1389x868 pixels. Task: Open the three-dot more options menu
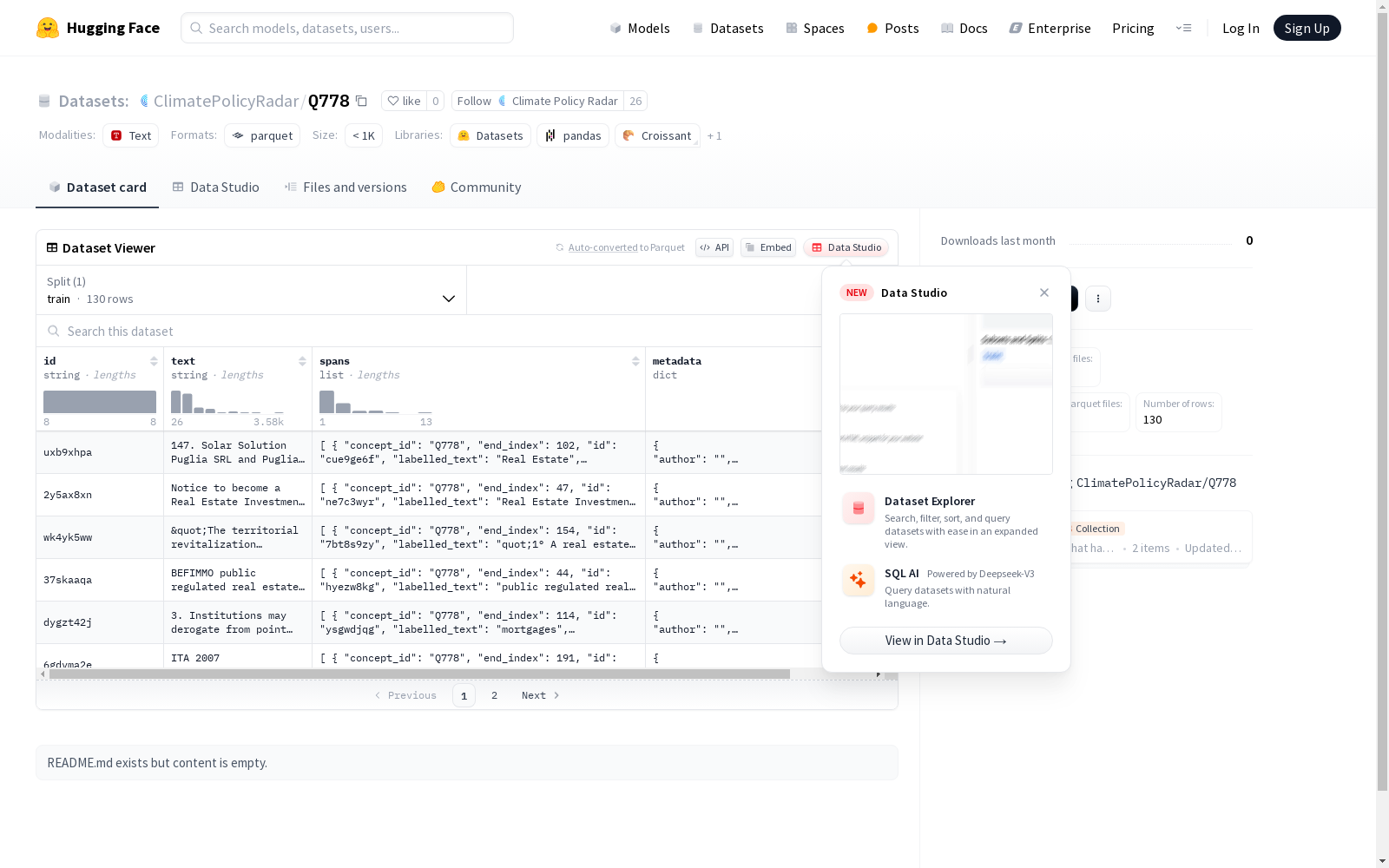click(1098, 299)
